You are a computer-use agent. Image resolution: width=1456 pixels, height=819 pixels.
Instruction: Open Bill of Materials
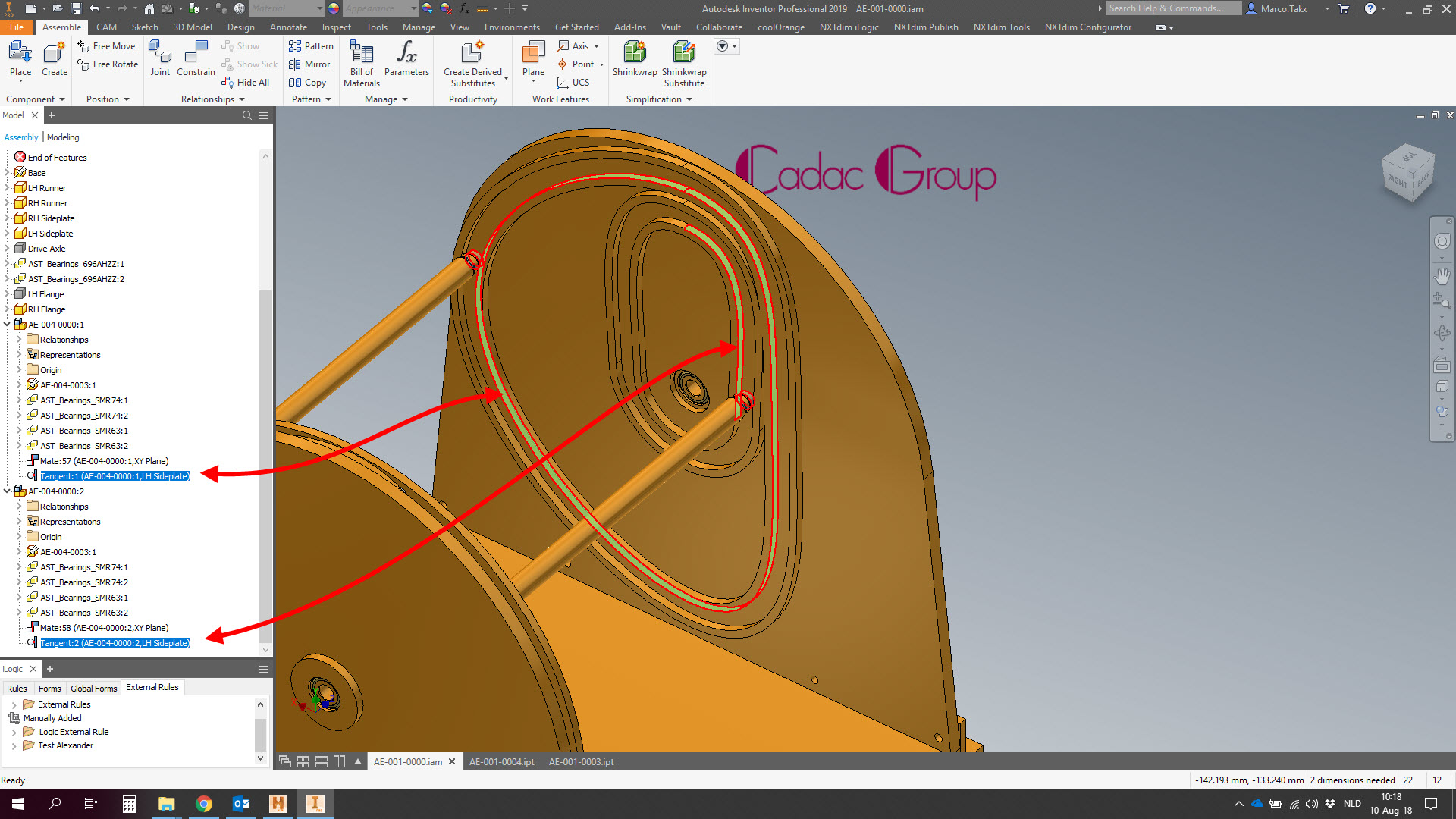pyautogui.click(x=360, y=64)
